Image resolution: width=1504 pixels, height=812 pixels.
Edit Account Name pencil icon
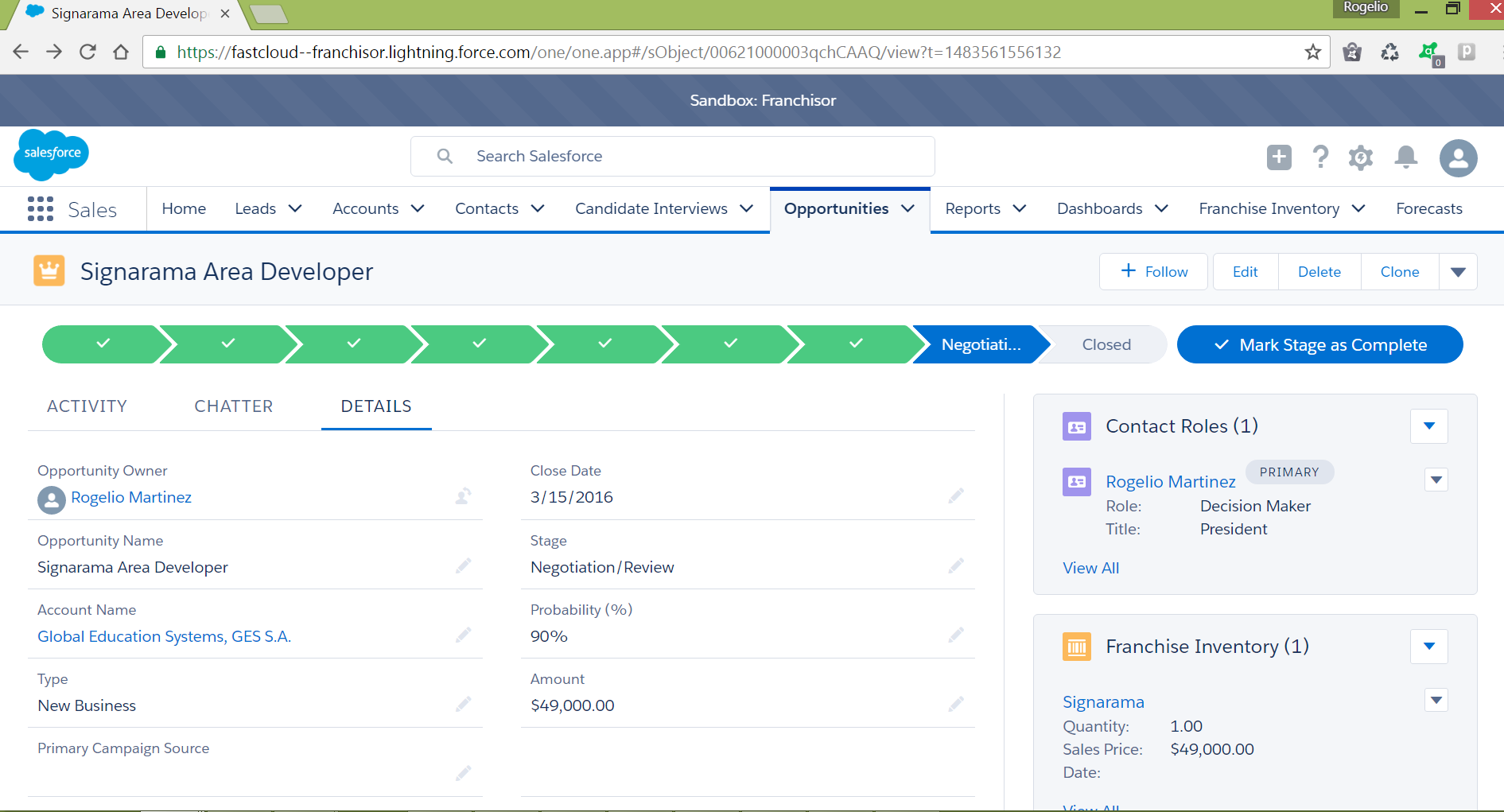tap(463, 635)
